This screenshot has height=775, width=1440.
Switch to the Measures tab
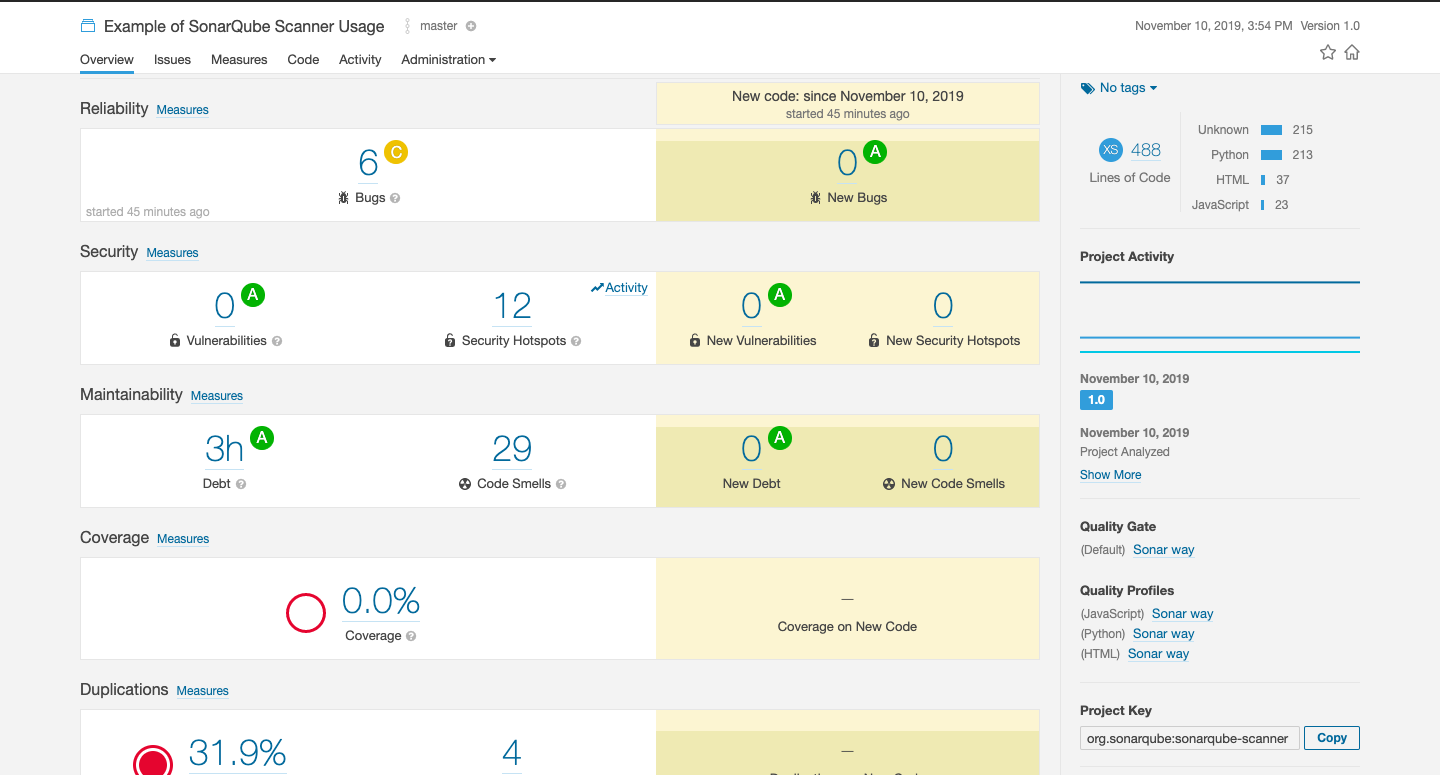[x=239, y=60]
